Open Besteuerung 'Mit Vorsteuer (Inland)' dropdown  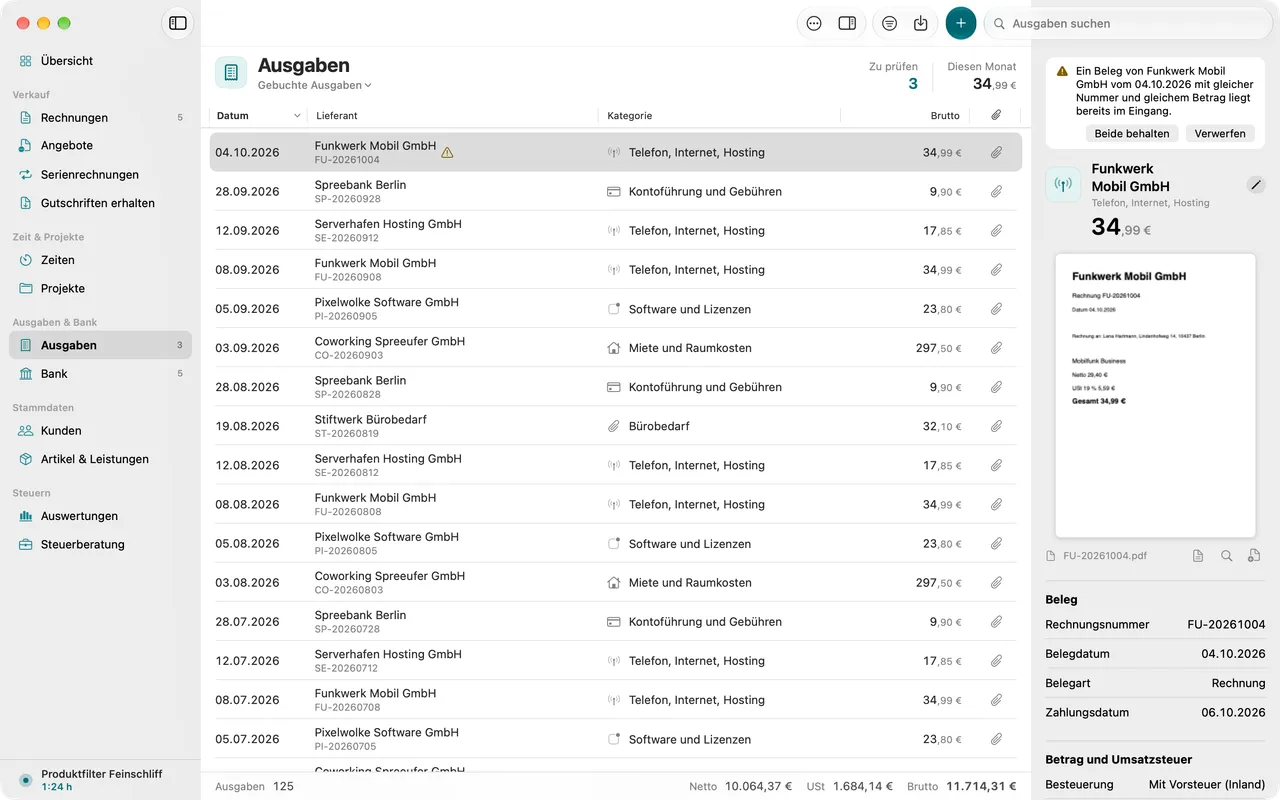pos(1207,786)
